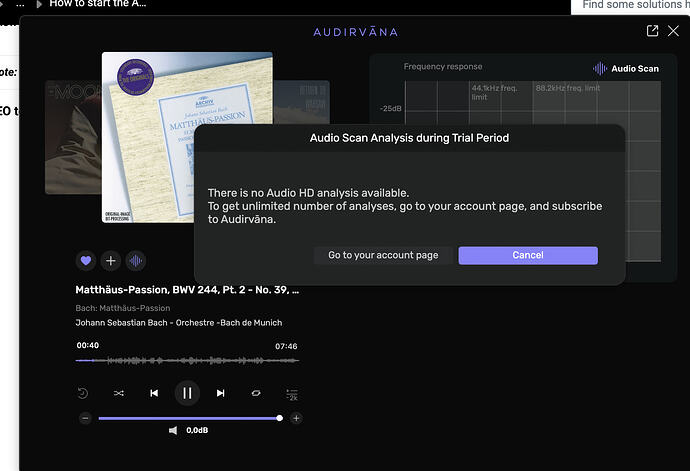Screen dimensions: 690x471
Task: Select the previous album cover on left
Action: [73, 137]
